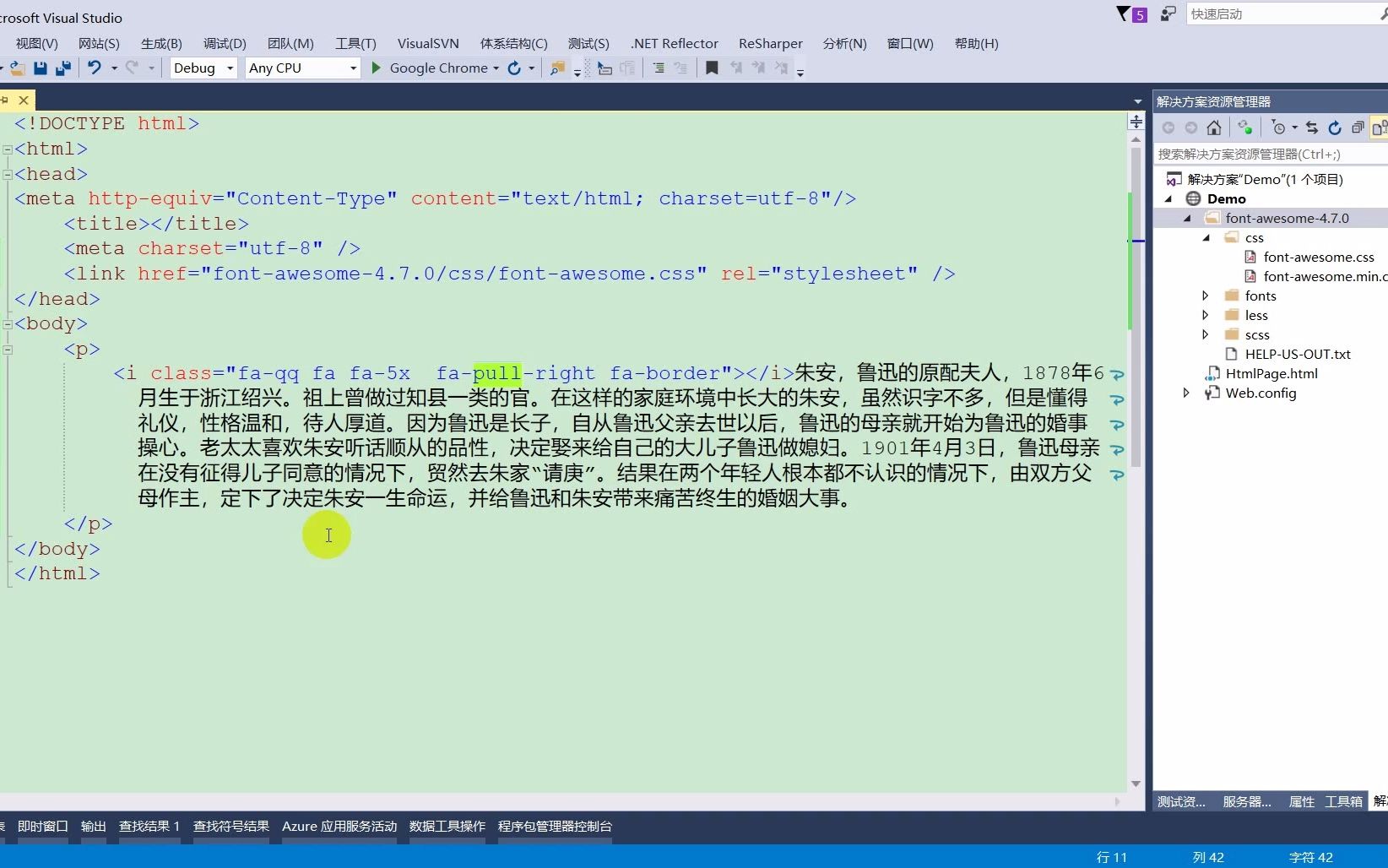This screenshot has width=1388, height=868.
Task: Click Sync with Active Document icon
Action: coord(1312,127)
